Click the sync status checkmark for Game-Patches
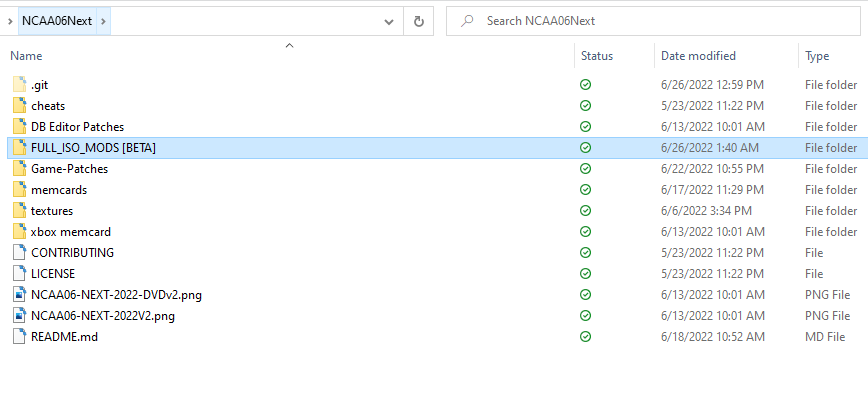The image size is (868, 418). [x=585, y=169]
